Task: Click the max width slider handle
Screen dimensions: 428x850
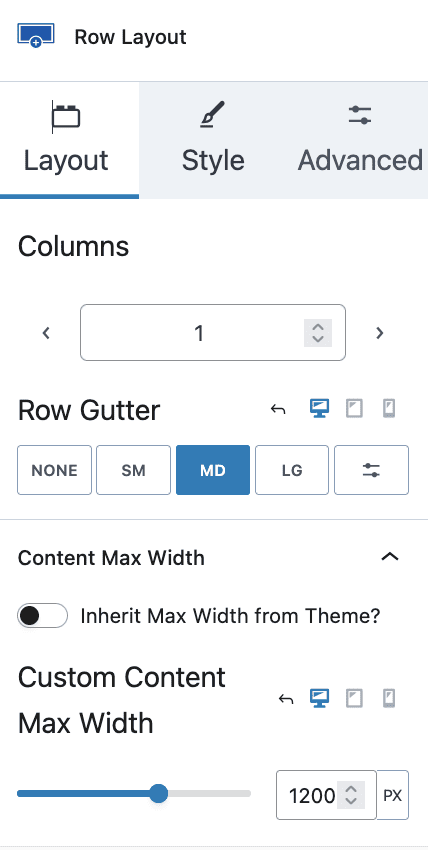Action: pos(158,794)
